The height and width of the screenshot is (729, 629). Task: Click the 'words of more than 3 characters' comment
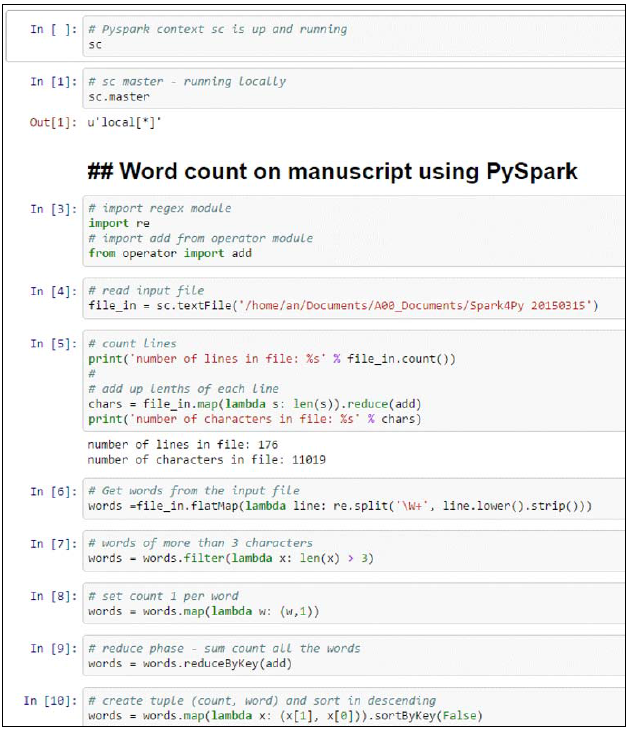[x=200, y=543]
